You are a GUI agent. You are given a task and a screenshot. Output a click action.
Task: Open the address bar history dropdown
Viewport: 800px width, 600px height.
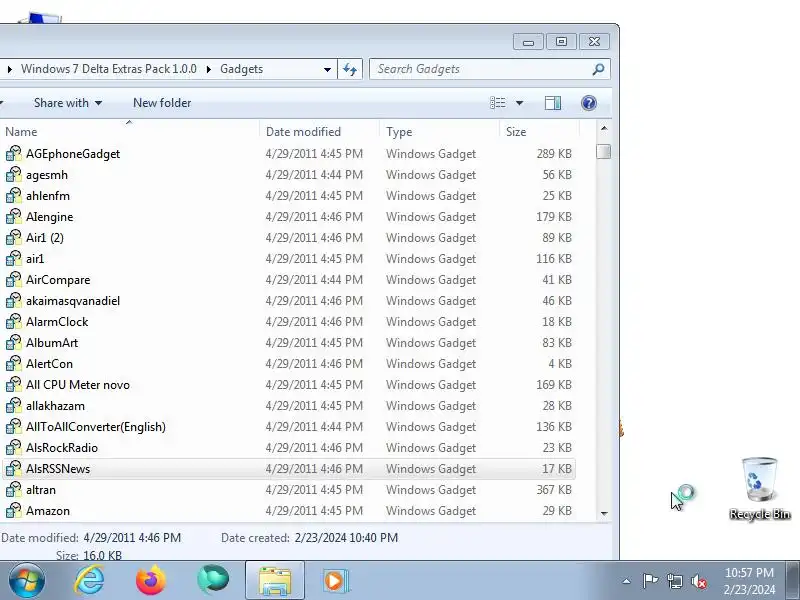coord(327,69)
